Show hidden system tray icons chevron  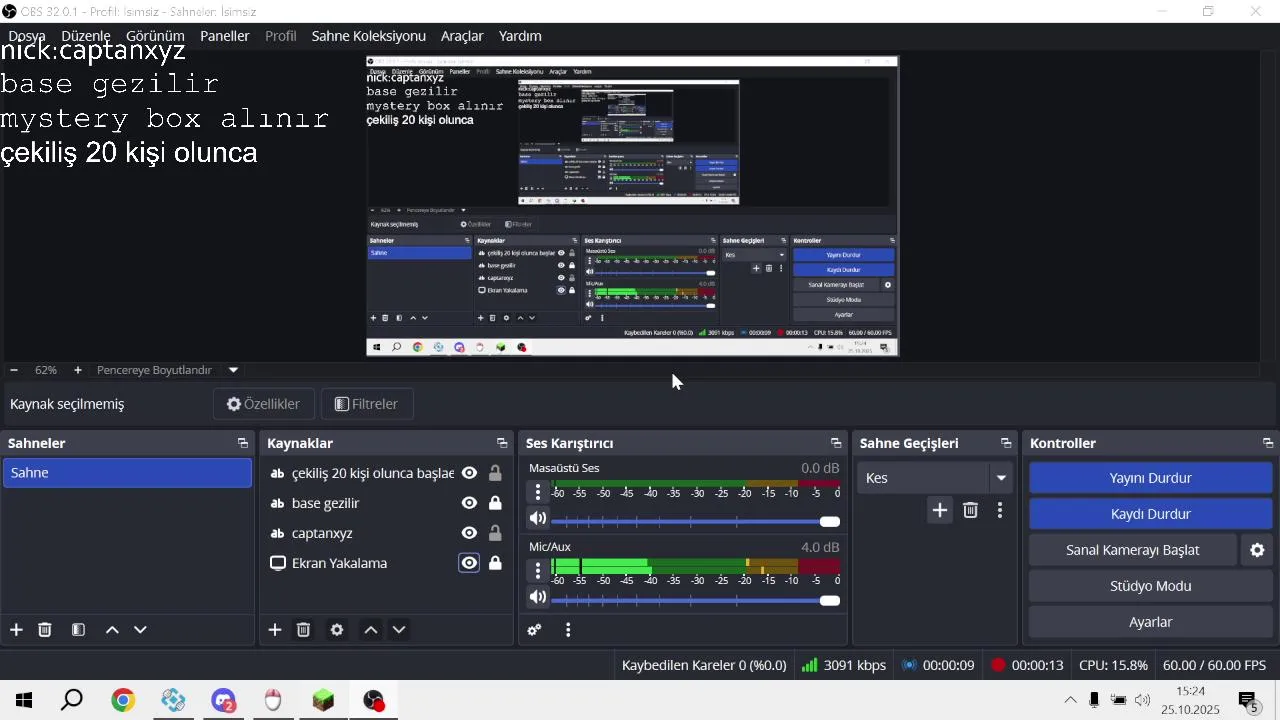click(x=1070, y=700)
